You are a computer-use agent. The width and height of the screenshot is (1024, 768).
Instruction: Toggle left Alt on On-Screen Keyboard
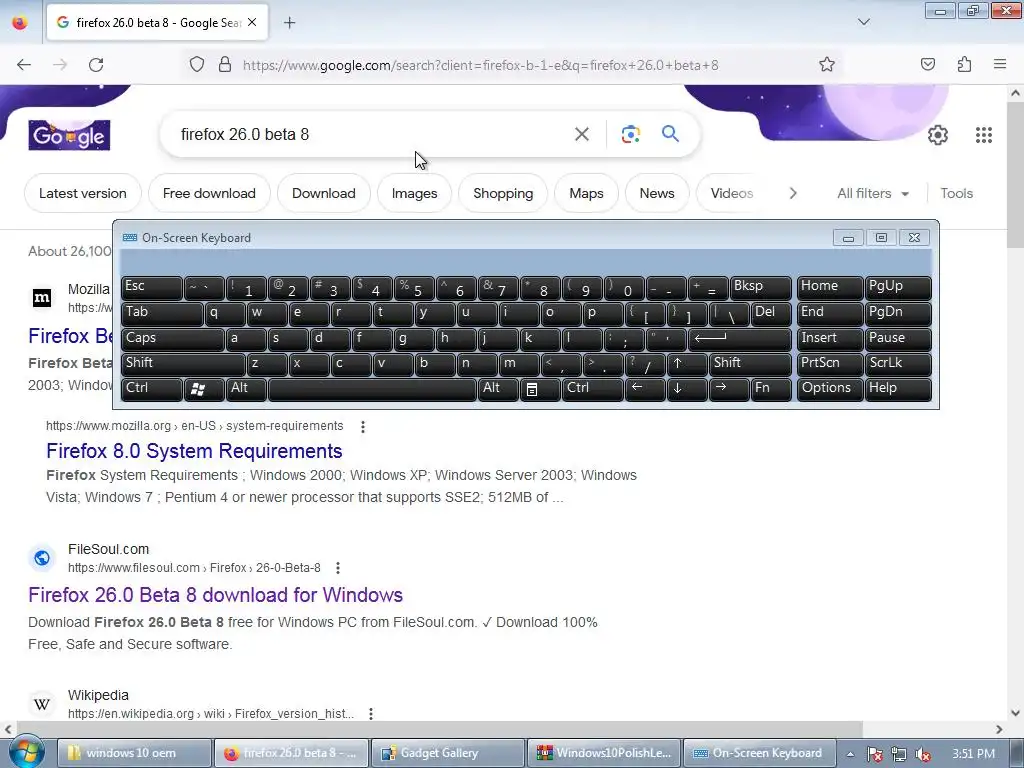245,389
